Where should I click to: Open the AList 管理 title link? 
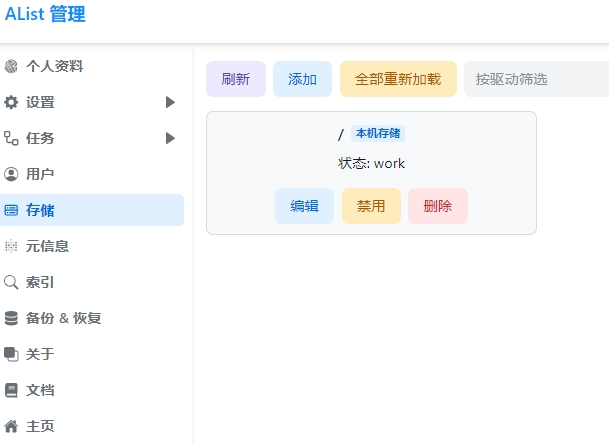coord(45,14)
